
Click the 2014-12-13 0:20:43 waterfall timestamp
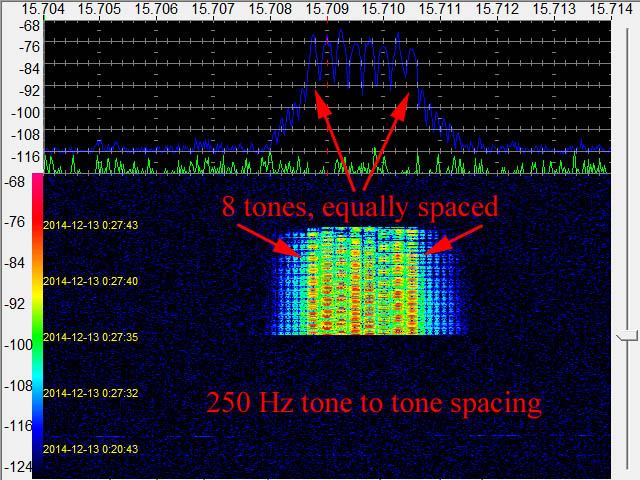pyautogui.click(x=91, y=449)
